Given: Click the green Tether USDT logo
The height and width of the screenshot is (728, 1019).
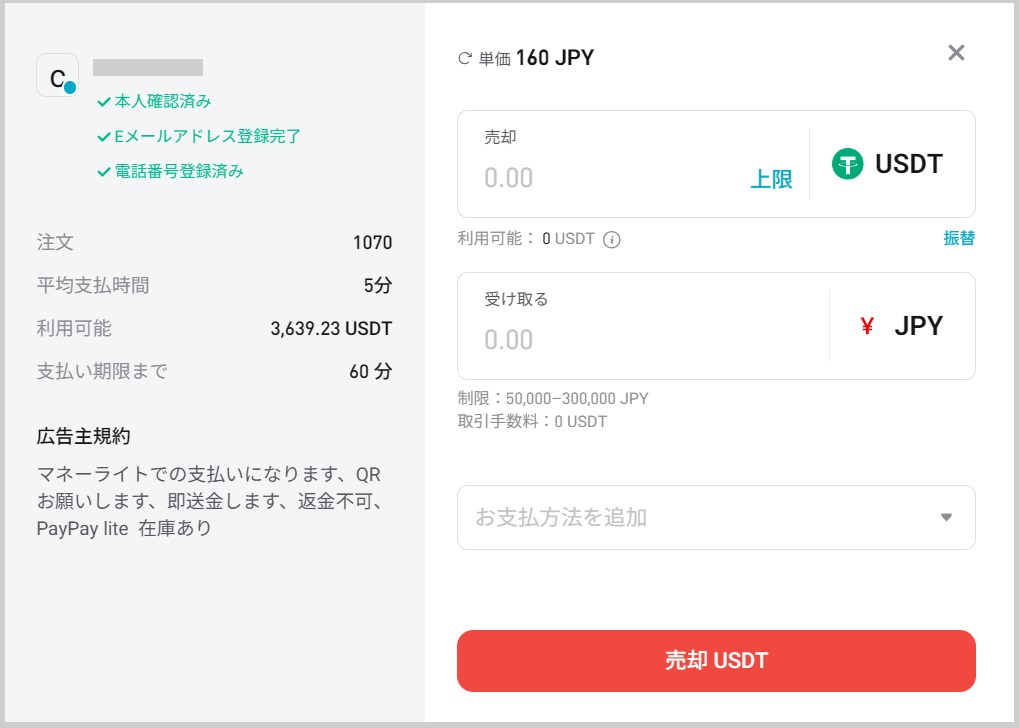Looking at the screenshot, I should [847, 164].
